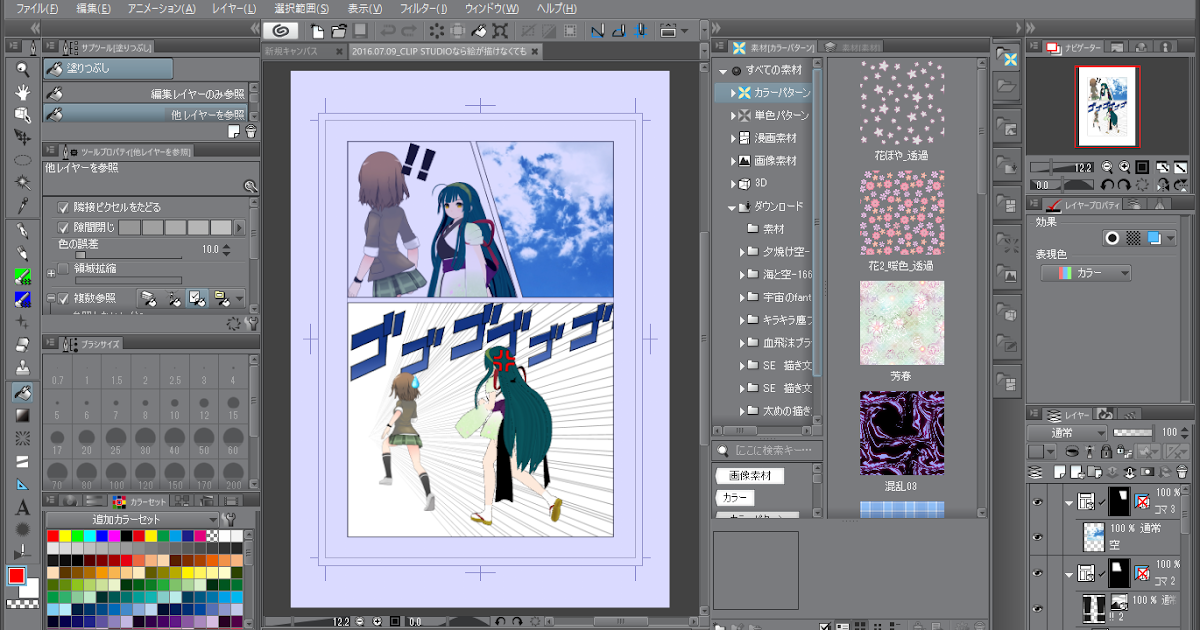This screenshot has height=630, width=1200.
Task: Select the Auto select magic wand tool
Action: coord(22,183)
